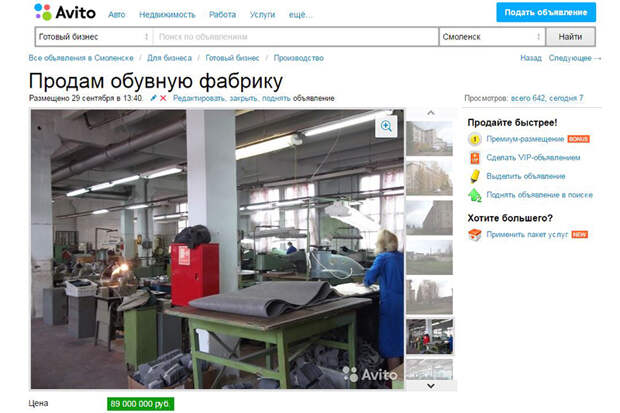
Task: Click the Премиум-размещение coin icon
Action: [475, 139]
